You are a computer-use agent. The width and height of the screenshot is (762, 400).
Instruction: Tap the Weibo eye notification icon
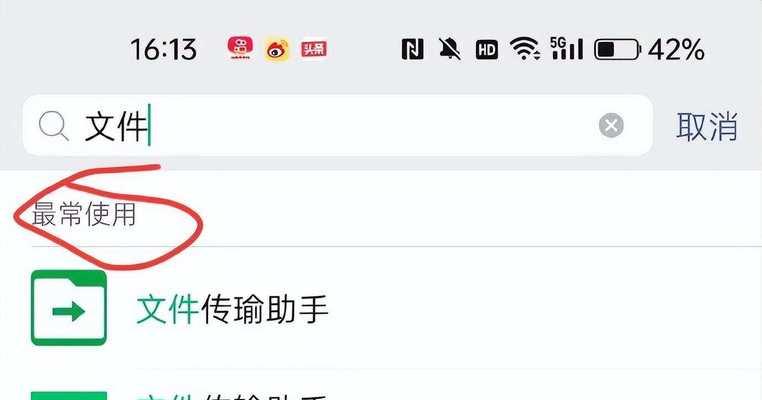click(x=277, y=49)
